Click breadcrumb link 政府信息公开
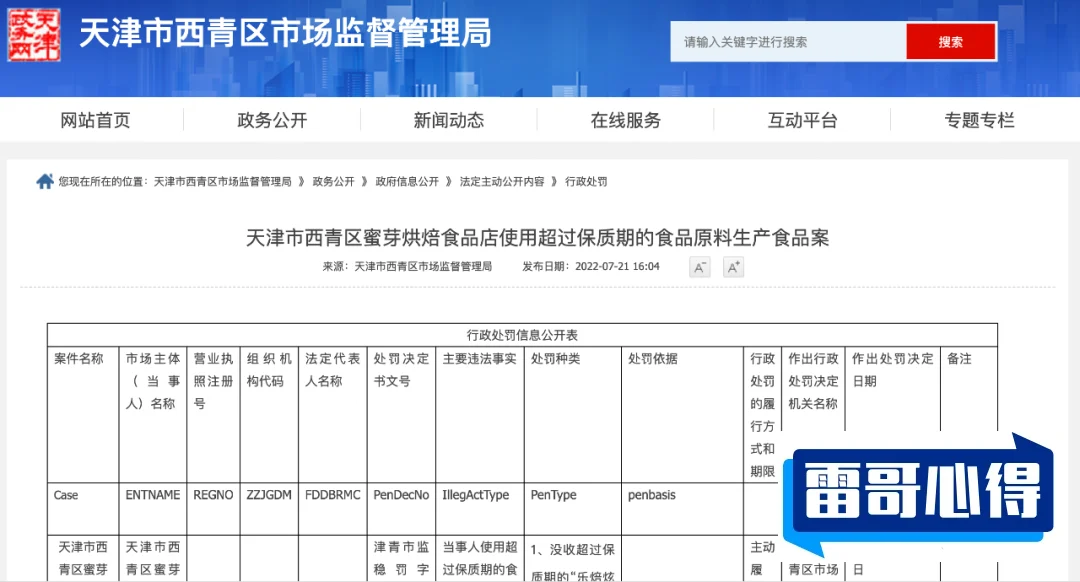1080x582 pixels. (x=407, y=182)
